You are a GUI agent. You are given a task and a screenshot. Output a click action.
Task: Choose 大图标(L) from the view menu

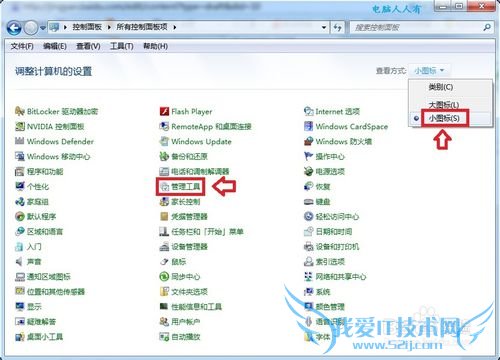pos(444,104)
